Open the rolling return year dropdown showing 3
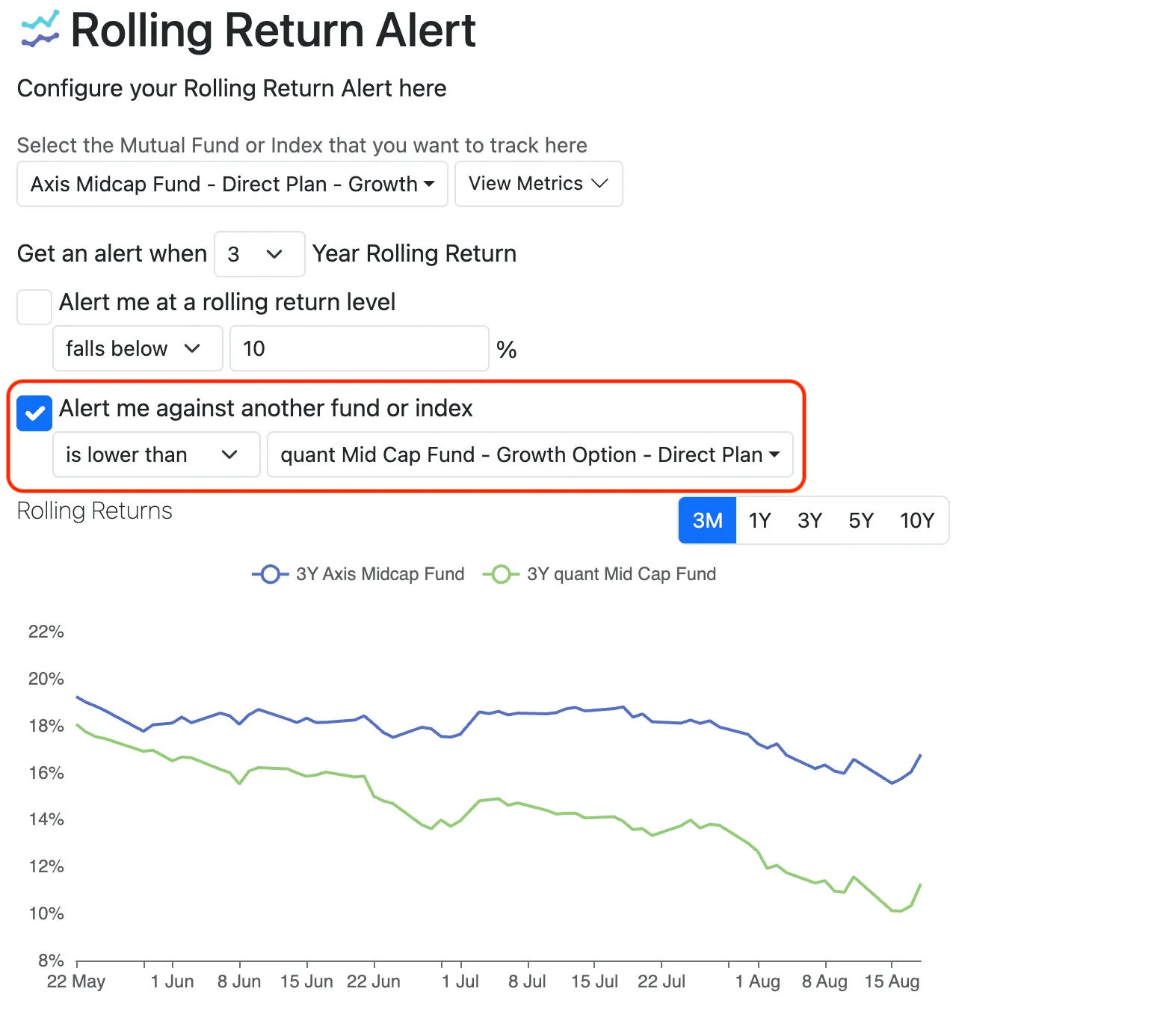1172x1036 pixels. pyautogui.click(x=259, y=254)
